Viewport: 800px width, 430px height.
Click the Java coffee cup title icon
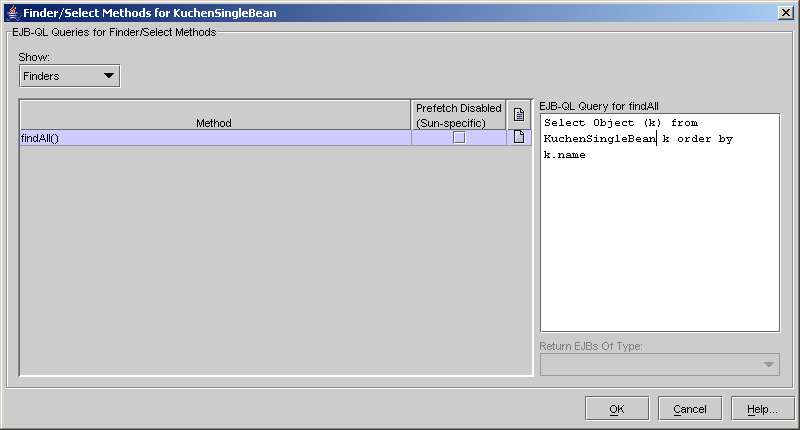[11, 12]
